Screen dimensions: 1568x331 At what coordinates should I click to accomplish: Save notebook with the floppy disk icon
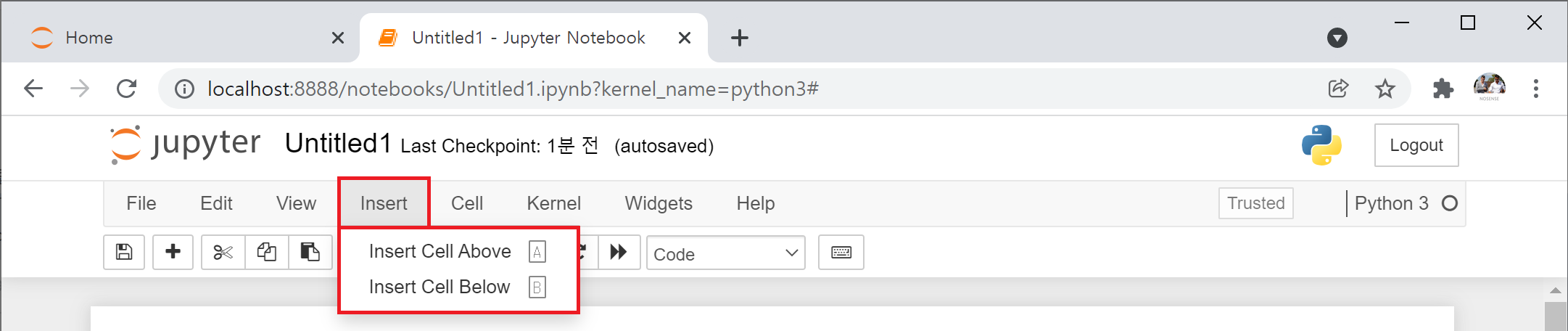click(x=124, y=252)
